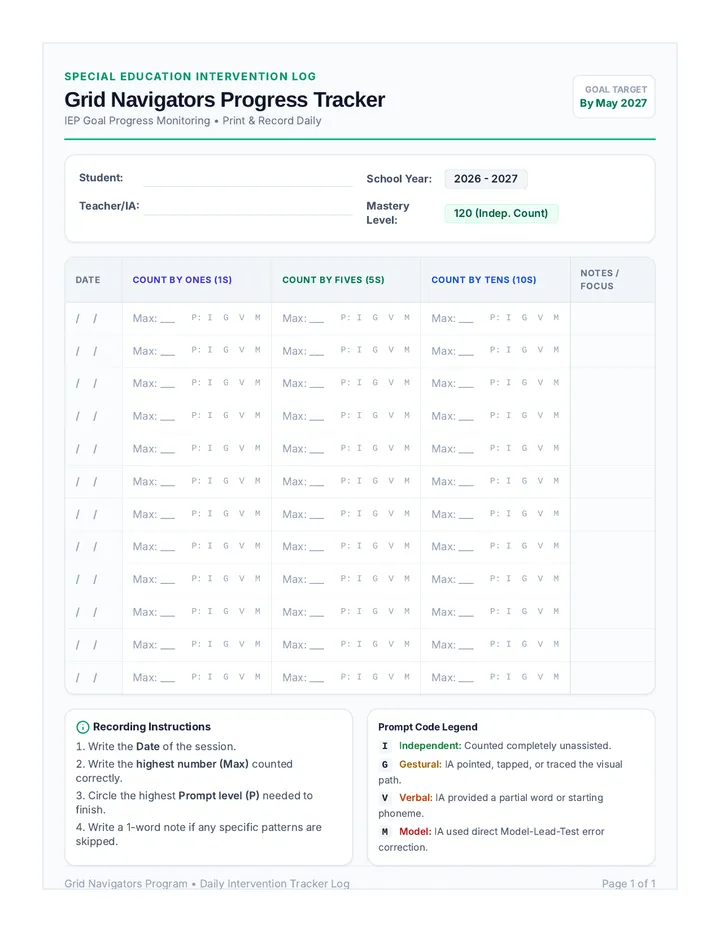This screenshot has width=720, height=932.
Task: Click the '120 (Indep. Count)' mastery badge
Action: click(501, 213)
